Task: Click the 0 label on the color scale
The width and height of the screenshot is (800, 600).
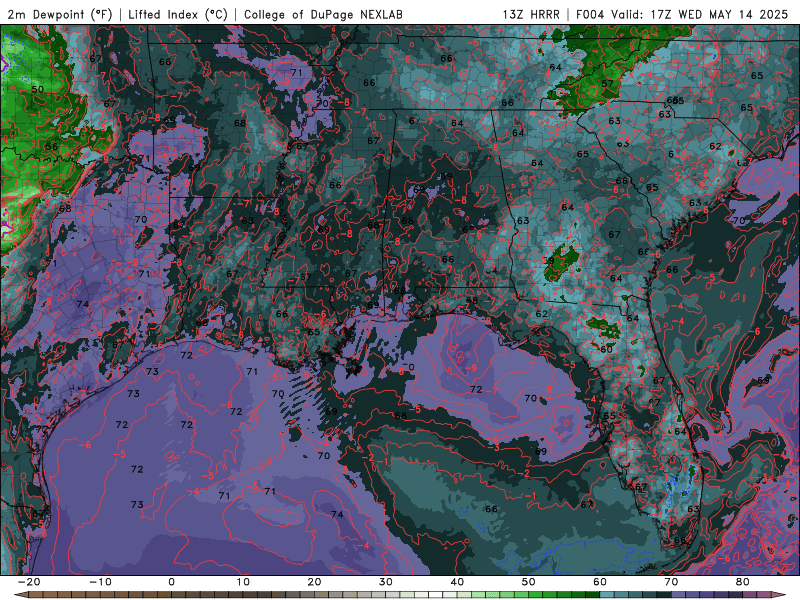Action: pos(171,582)
